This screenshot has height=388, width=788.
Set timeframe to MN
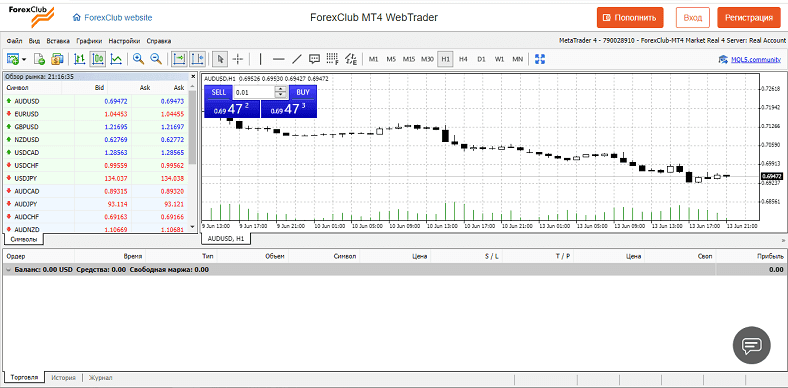[517, 59]
